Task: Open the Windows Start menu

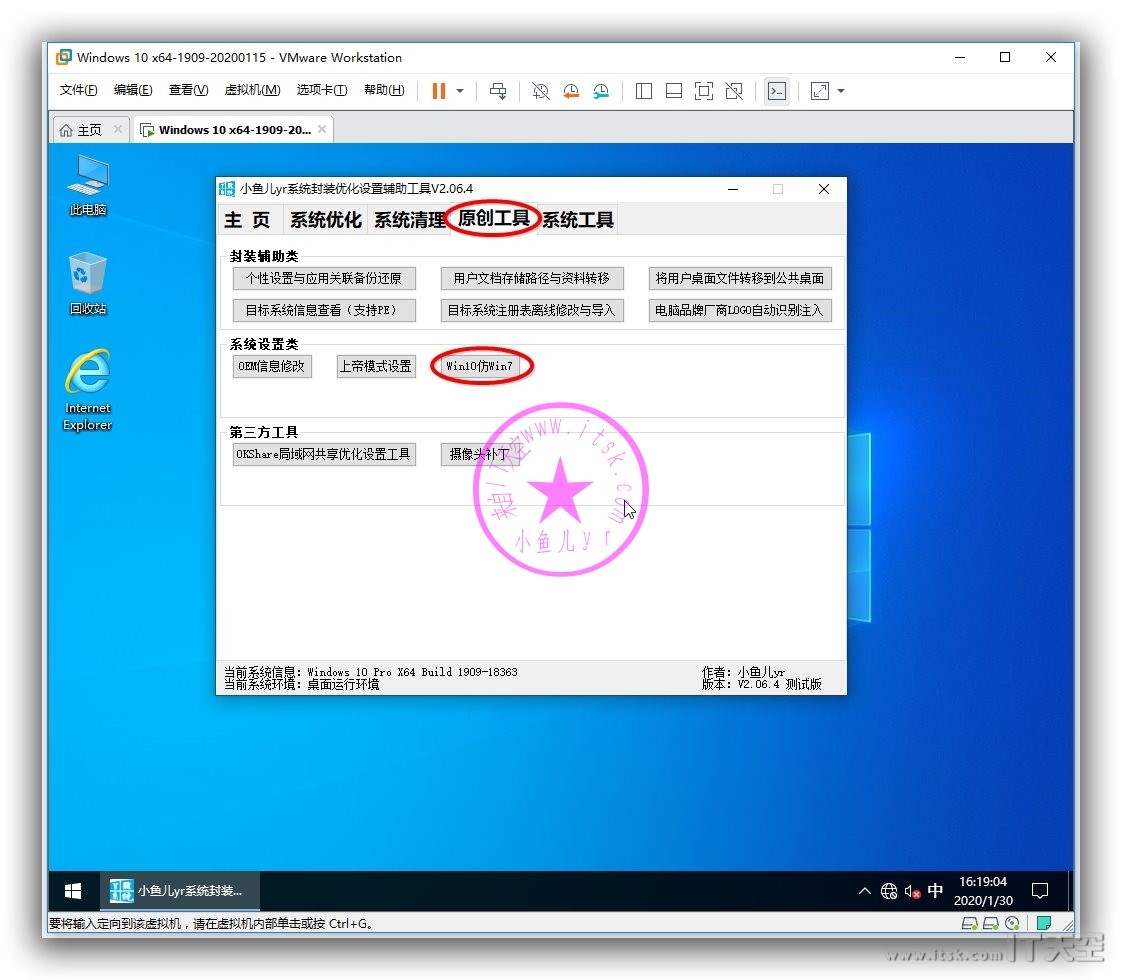Action: (73, 891)
